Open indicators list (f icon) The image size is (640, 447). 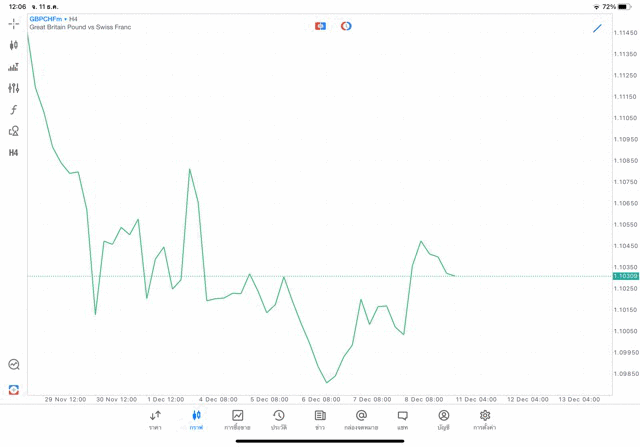[14, 110]
